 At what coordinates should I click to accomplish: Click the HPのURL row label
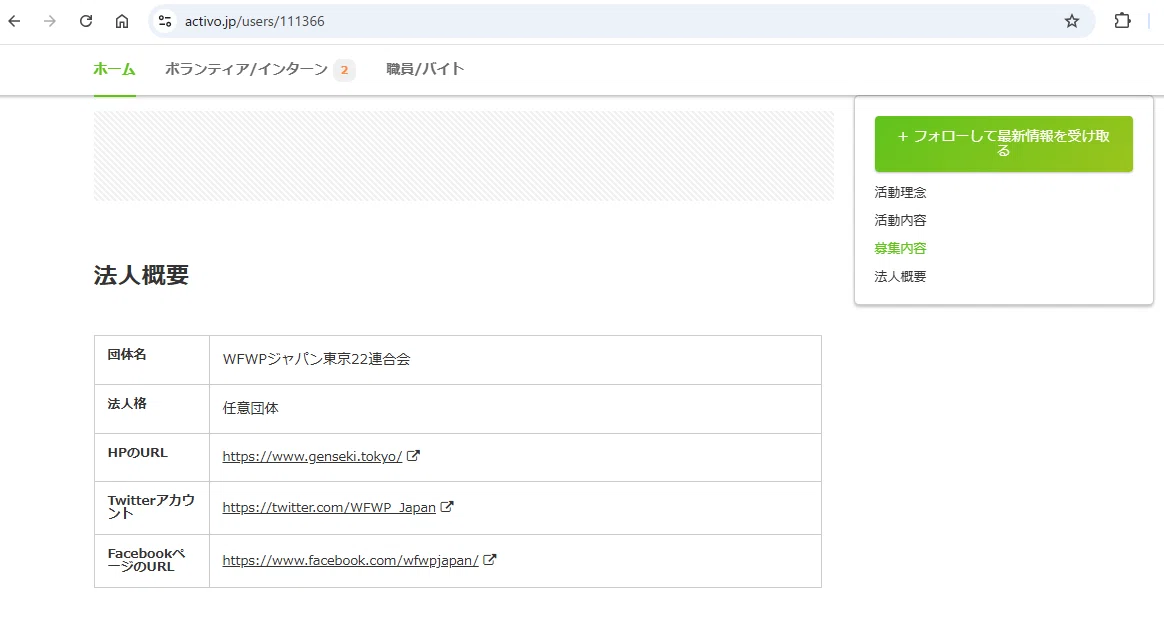[137, 453]
